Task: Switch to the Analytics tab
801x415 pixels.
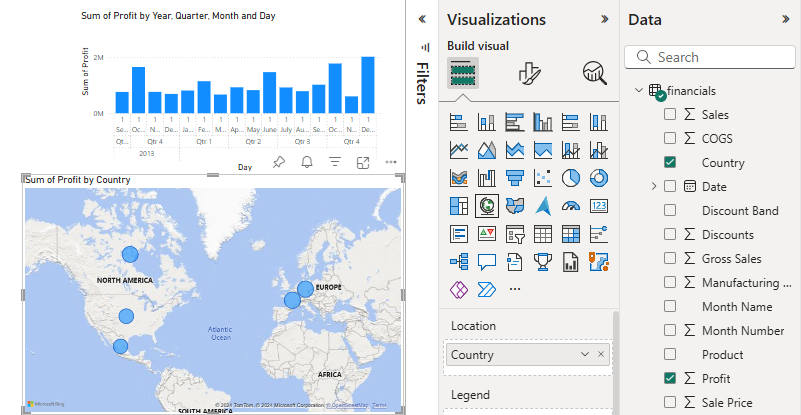Action: [595, 73]
